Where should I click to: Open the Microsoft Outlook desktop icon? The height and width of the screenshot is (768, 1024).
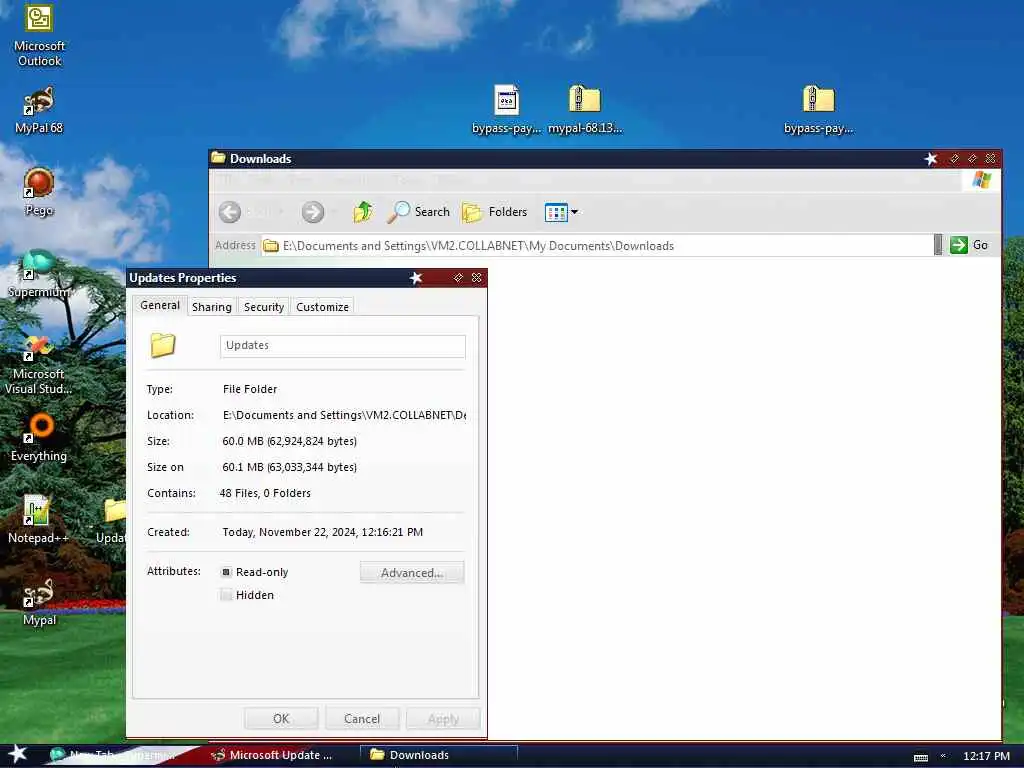39,35
